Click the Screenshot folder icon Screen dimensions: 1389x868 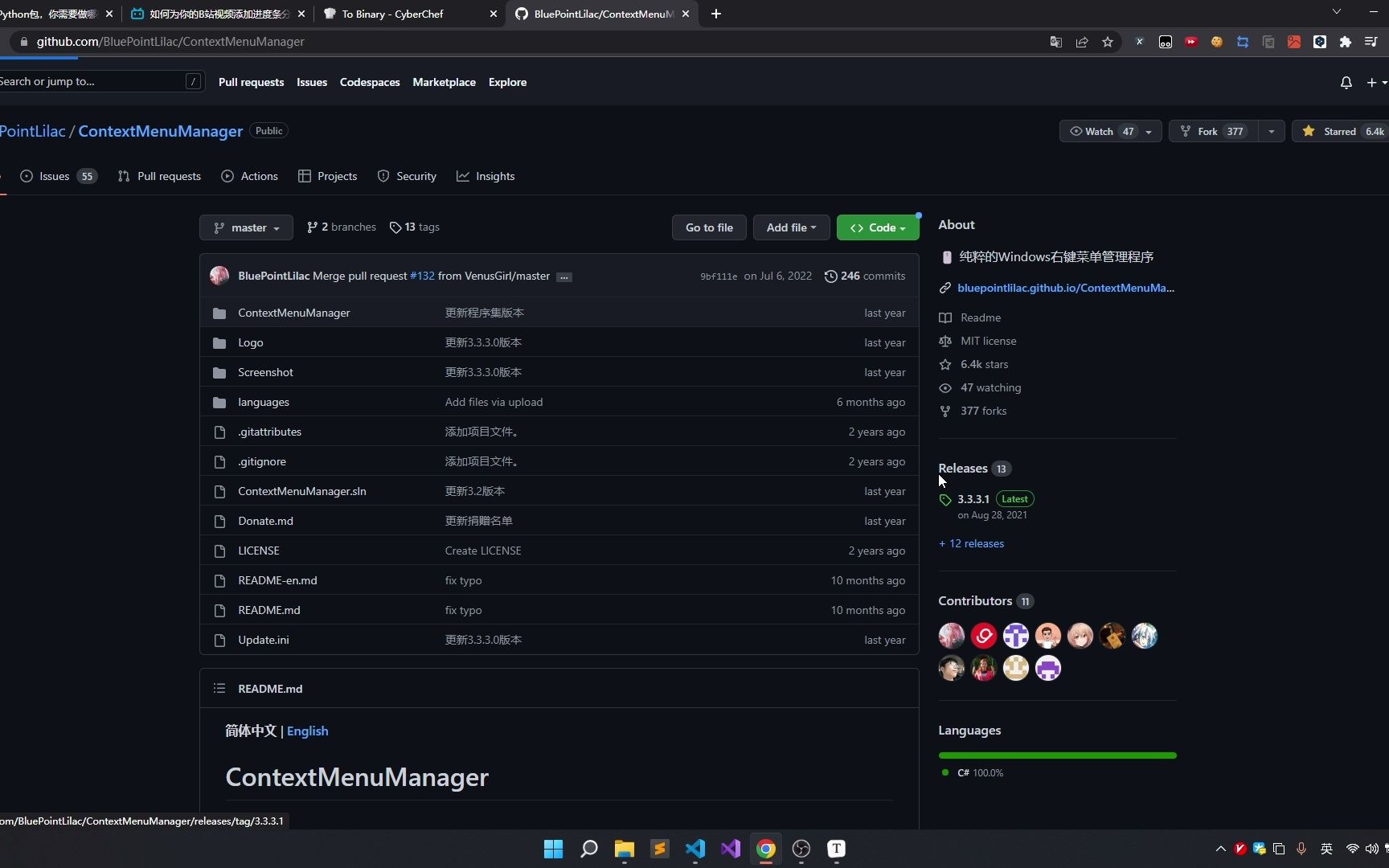point(219,372)
